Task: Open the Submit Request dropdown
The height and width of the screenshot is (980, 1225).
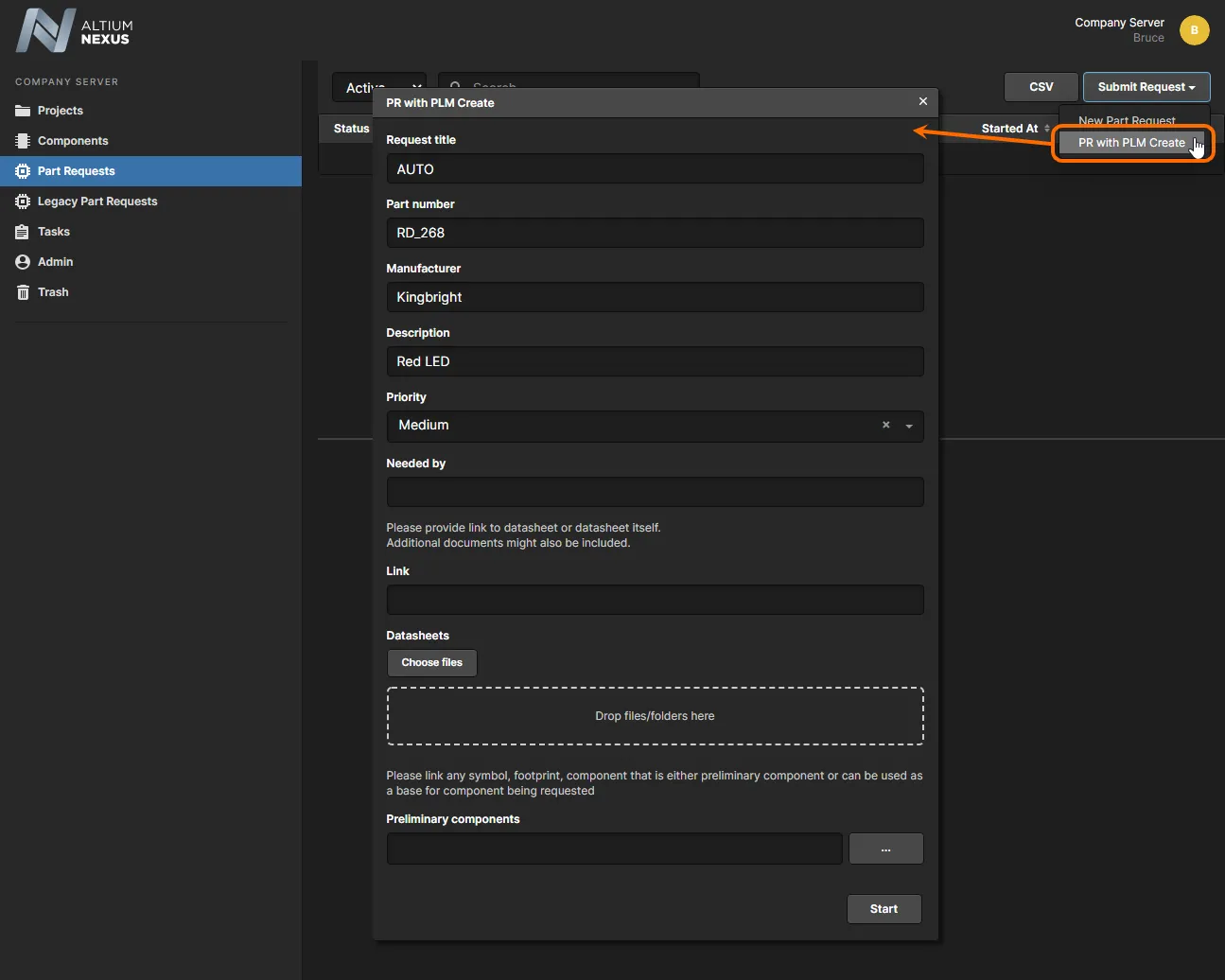Action: click(1146, 87)
